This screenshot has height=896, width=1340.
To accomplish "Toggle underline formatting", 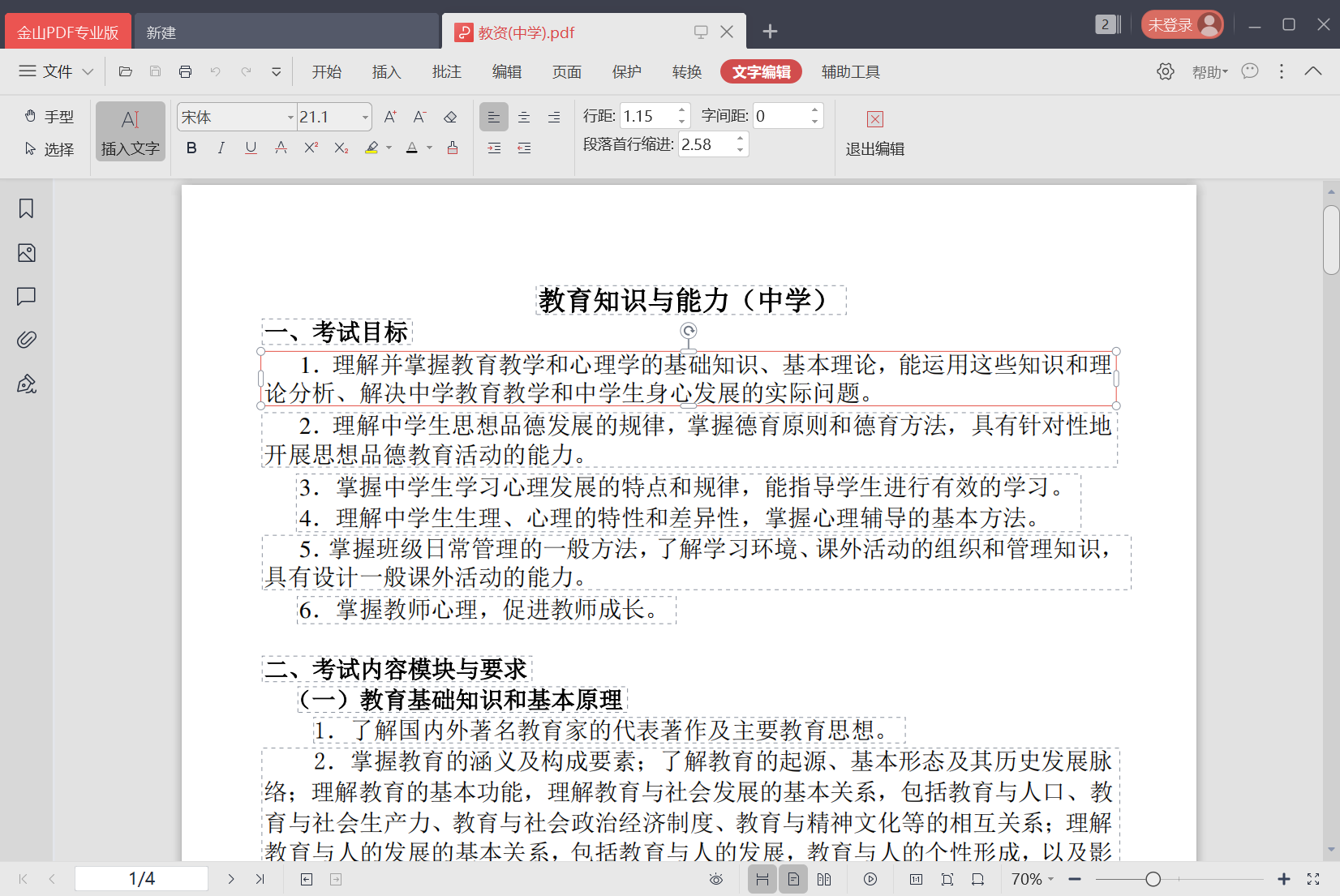I will 251,148.
